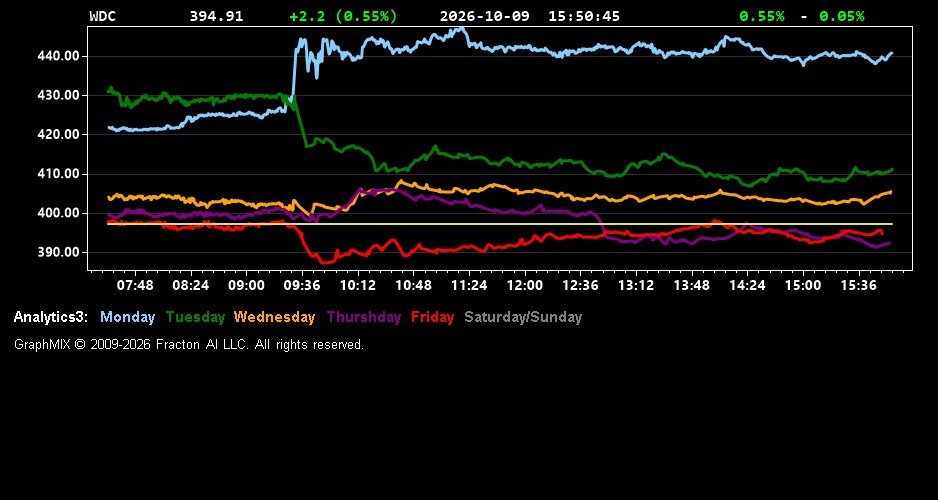The width and height of the screenshot is (938, 500).
Task: Click the Analytics3 label
Action: 51,317
